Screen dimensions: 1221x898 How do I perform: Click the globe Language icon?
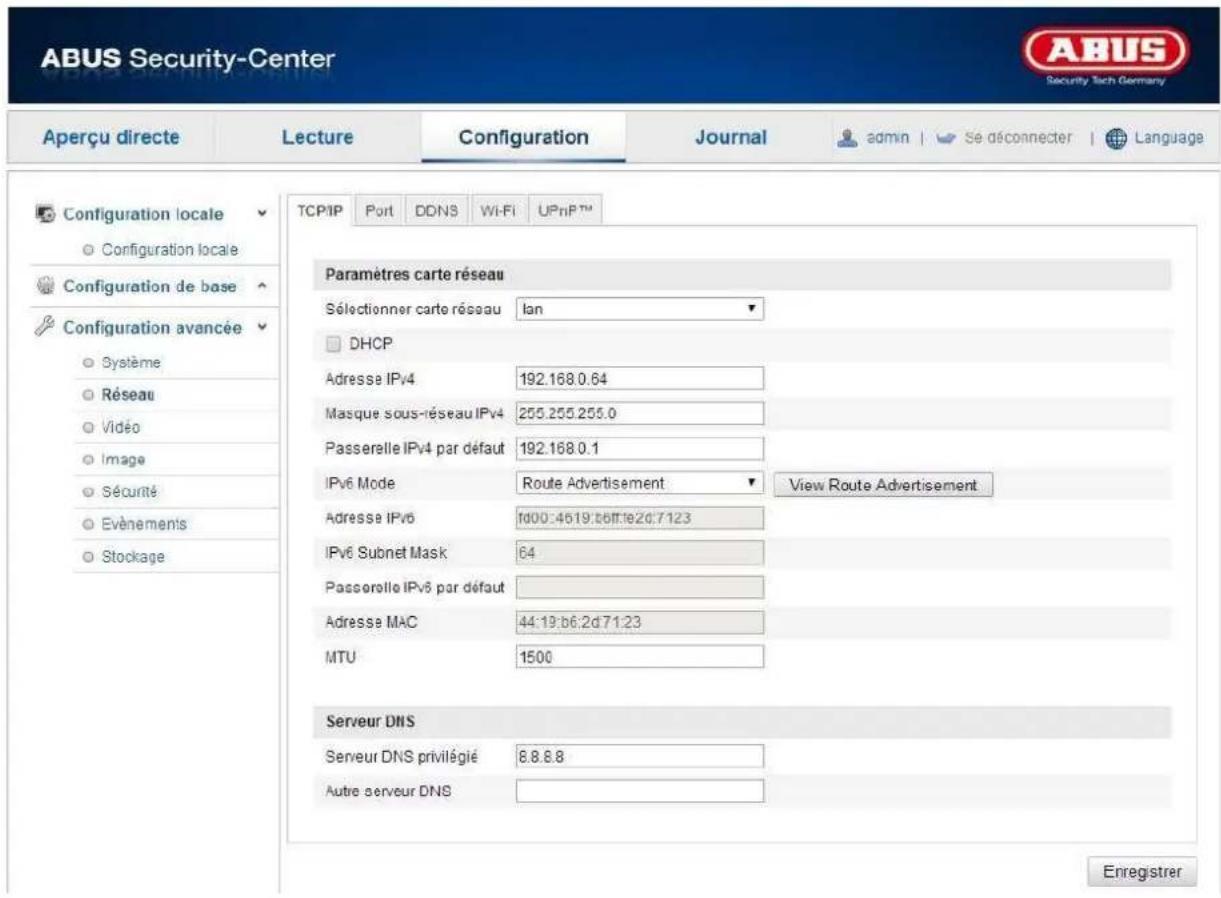(x=1114, y=137)
